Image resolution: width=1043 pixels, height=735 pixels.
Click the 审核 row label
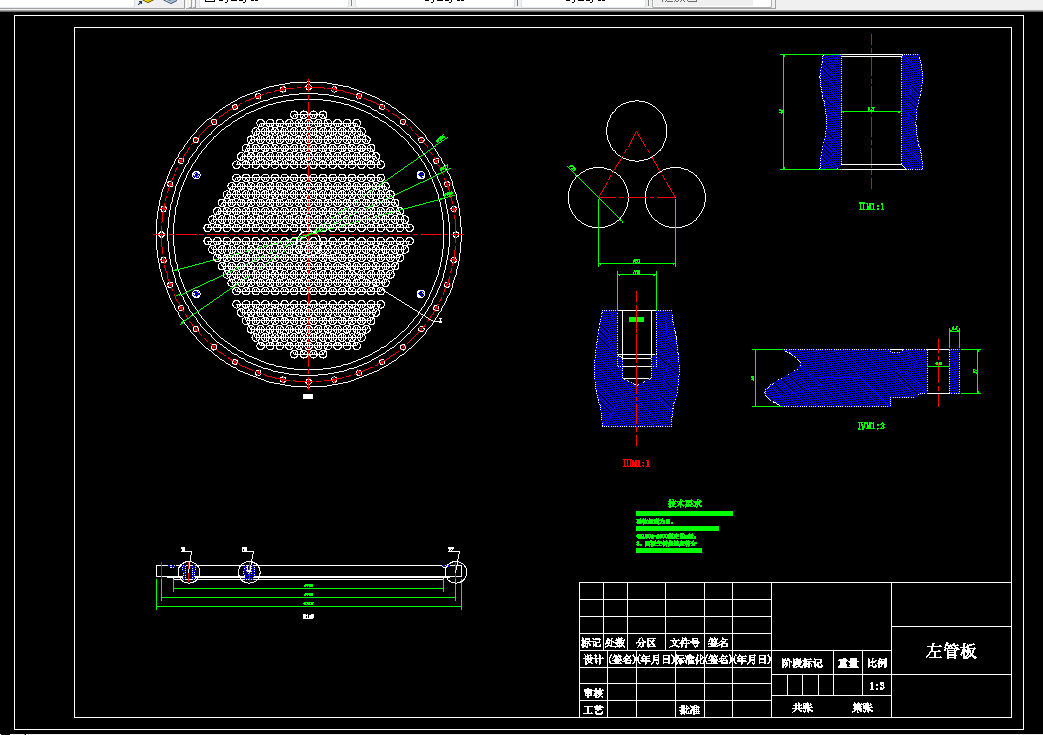tap(593, 693)
